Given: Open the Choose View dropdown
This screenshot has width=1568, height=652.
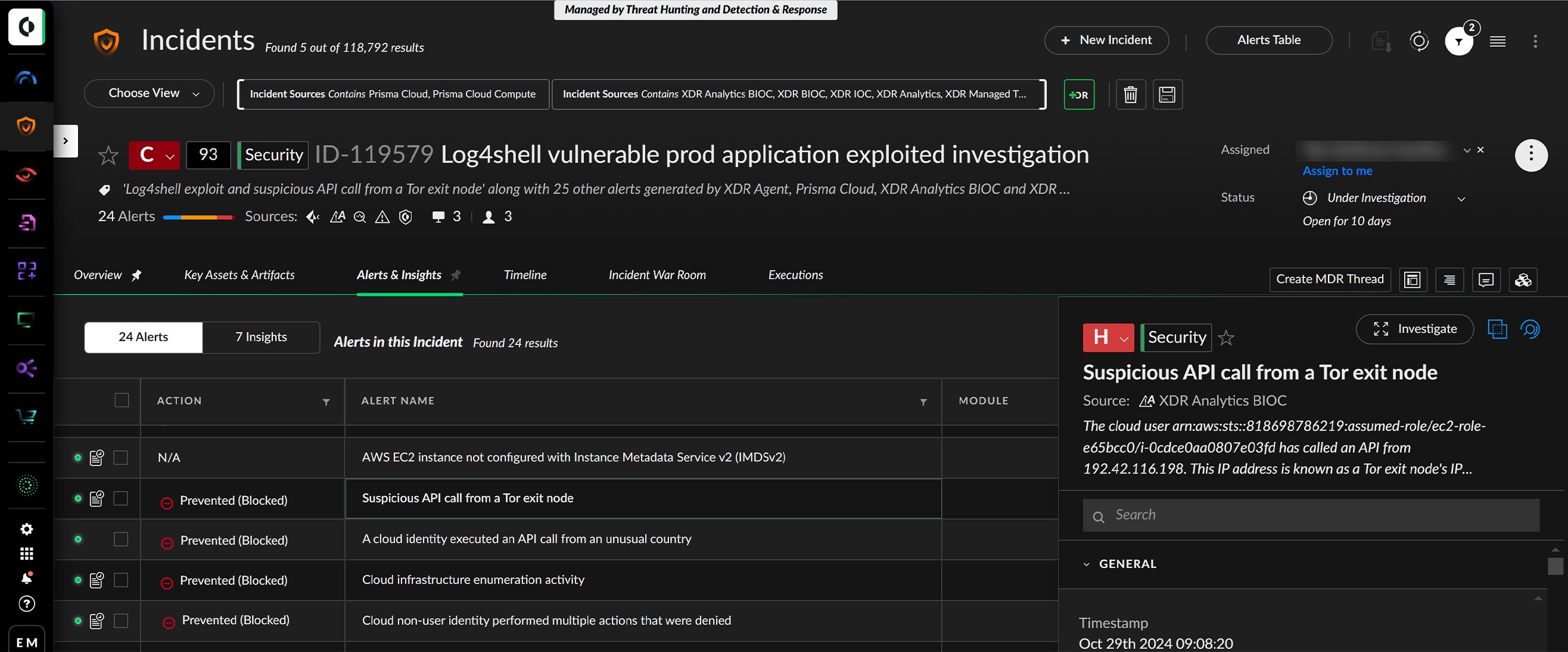Looking at the screenshot, I should point(149,93).
